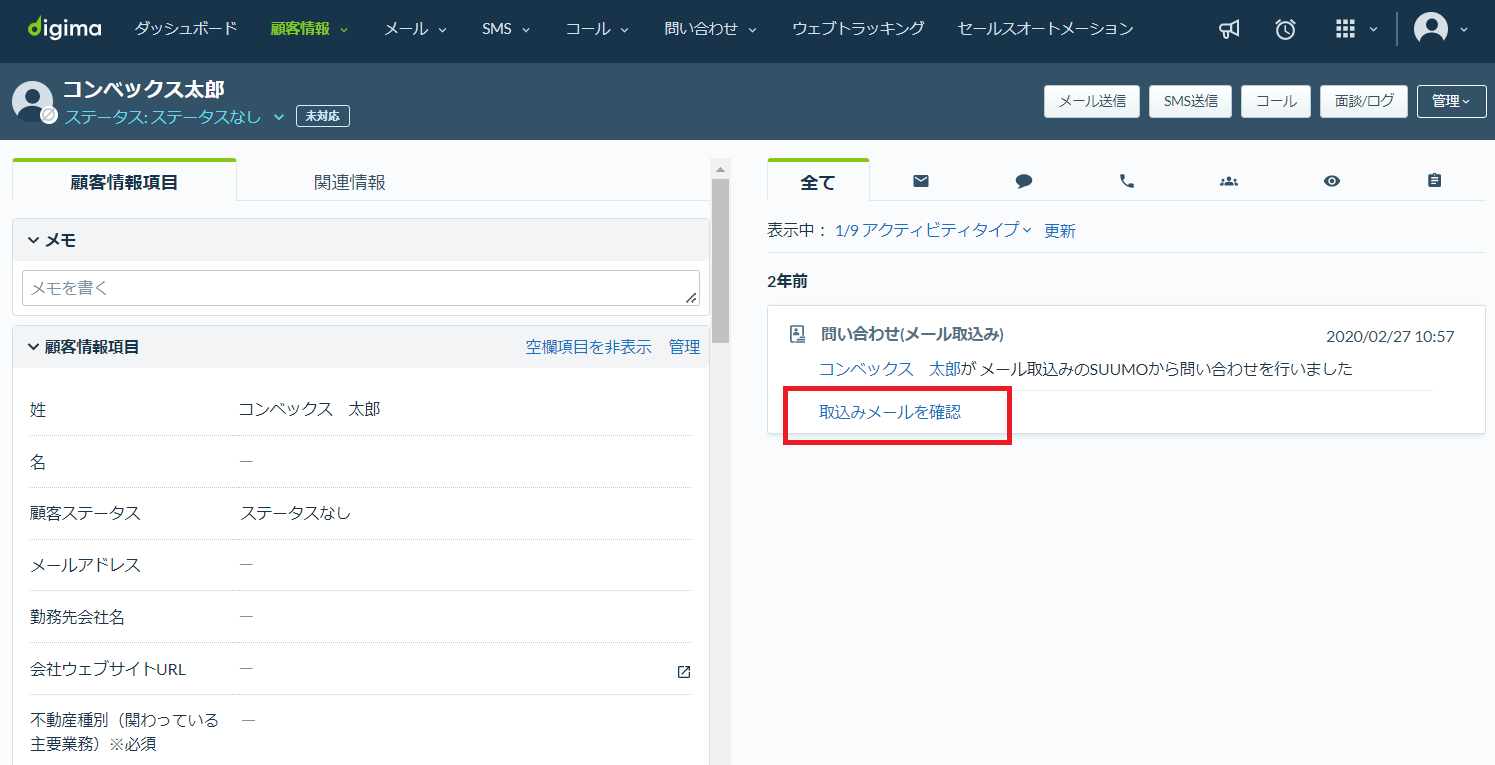Toggle 空欄項目を非表示 to hide empty fields
Viewport: 1495px width, 765px height.
click(x=588, y=347)
